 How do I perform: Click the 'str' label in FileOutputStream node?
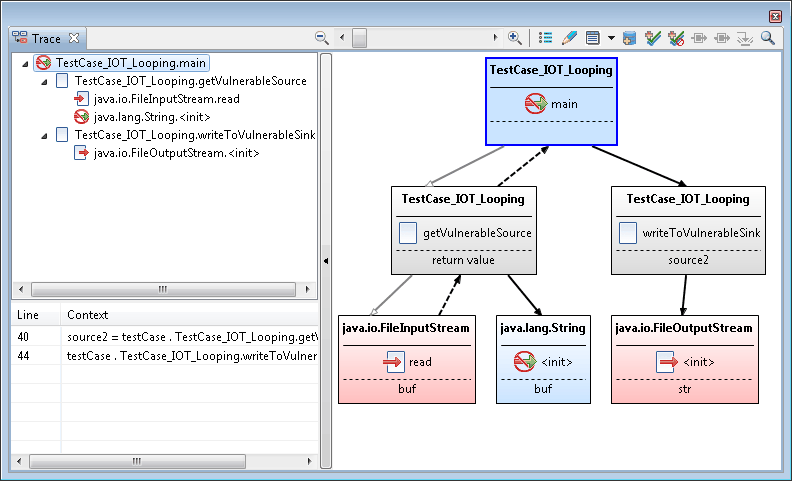point(685,389)
